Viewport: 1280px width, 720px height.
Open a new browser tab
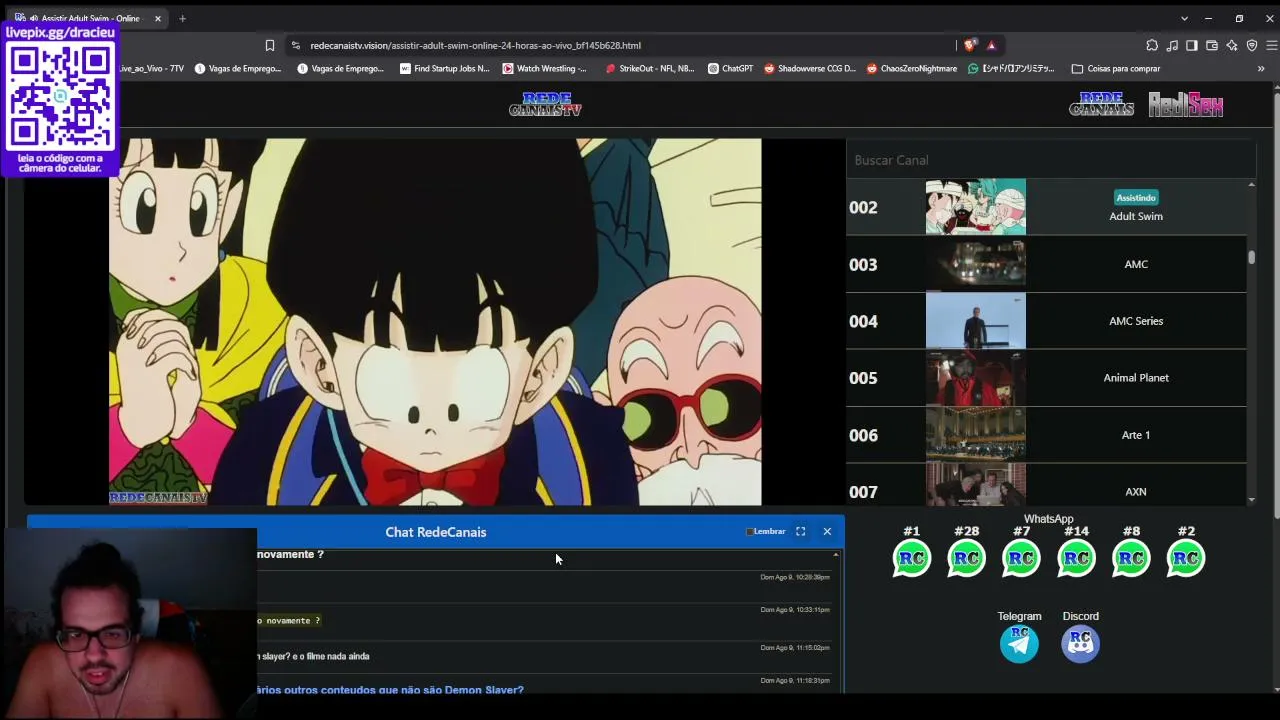click(182, 18)
